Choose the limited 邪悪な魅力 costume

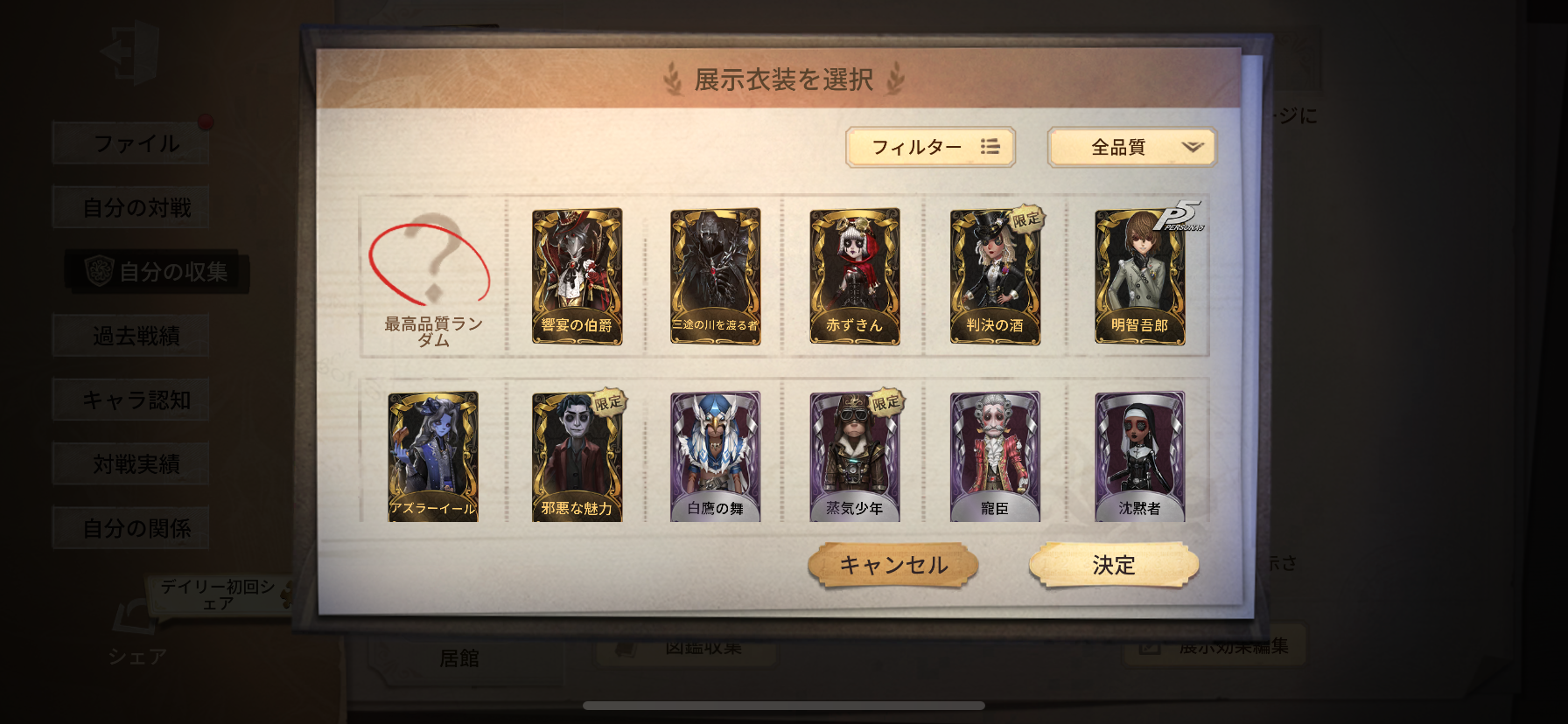577,456
